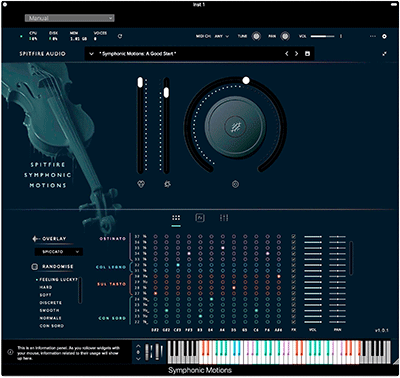Click the arc knob handle dot
Image resolution: width=400 pixels, height=378 pixels.
pyautogui.click(x=246, y=80)
